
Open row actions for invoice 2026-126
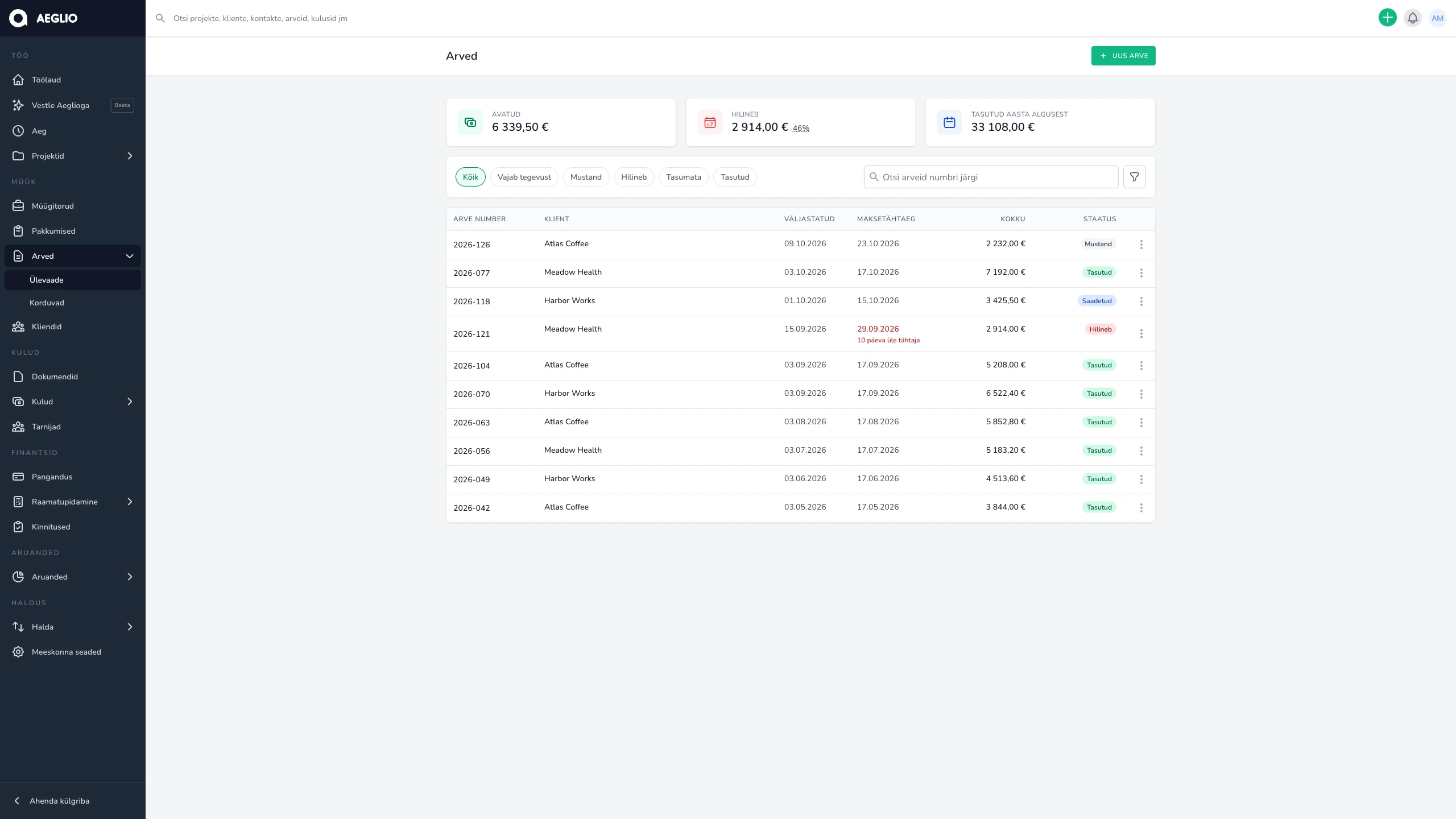pos(1141,245)
